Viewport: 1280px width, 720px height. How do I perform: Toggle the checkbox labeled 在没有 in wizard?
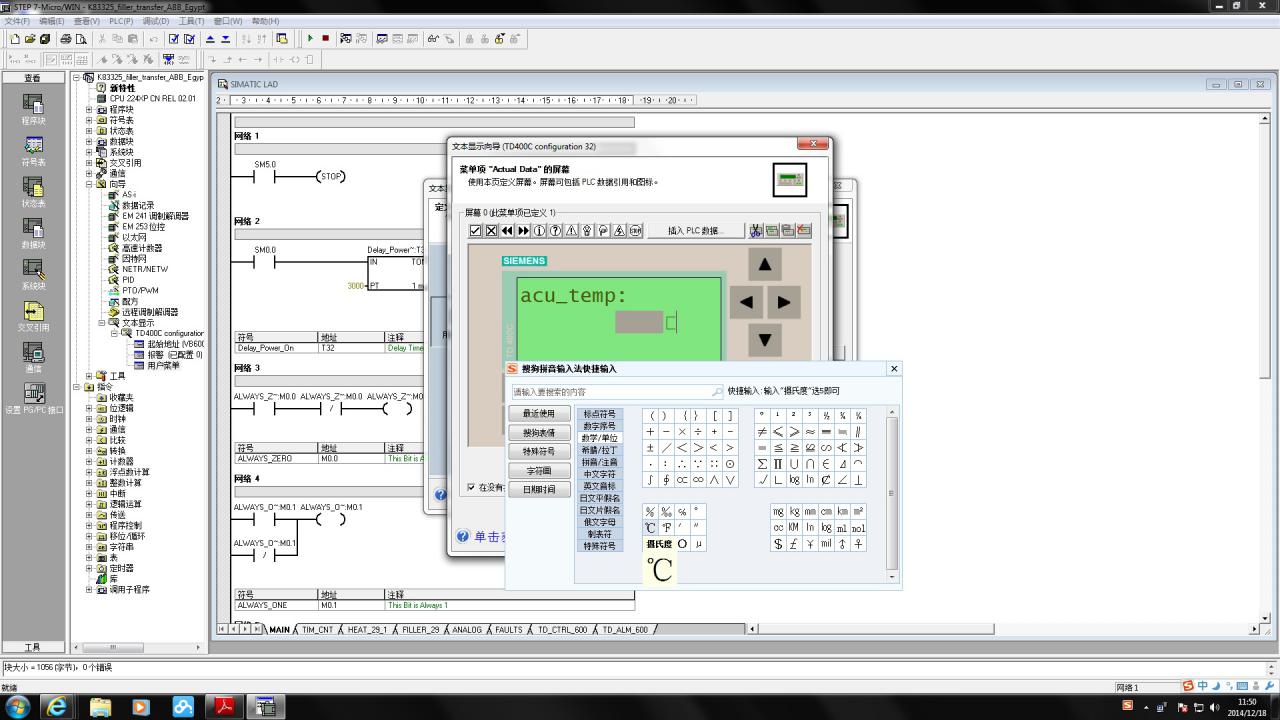tap(471, 488)
